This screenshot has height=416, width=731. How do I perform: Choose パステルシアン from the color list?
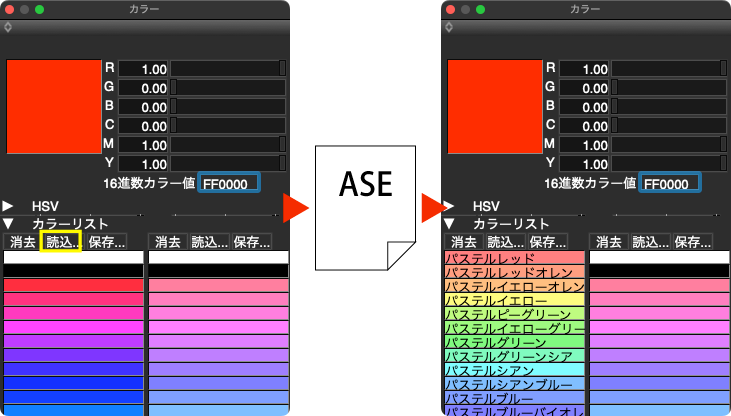coord(514,370)
